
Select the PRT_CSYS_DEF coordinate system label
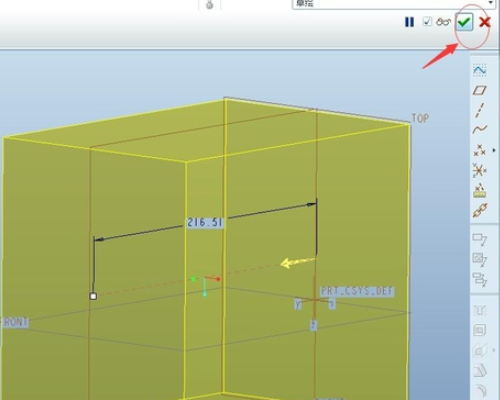[x=357, y=291]
